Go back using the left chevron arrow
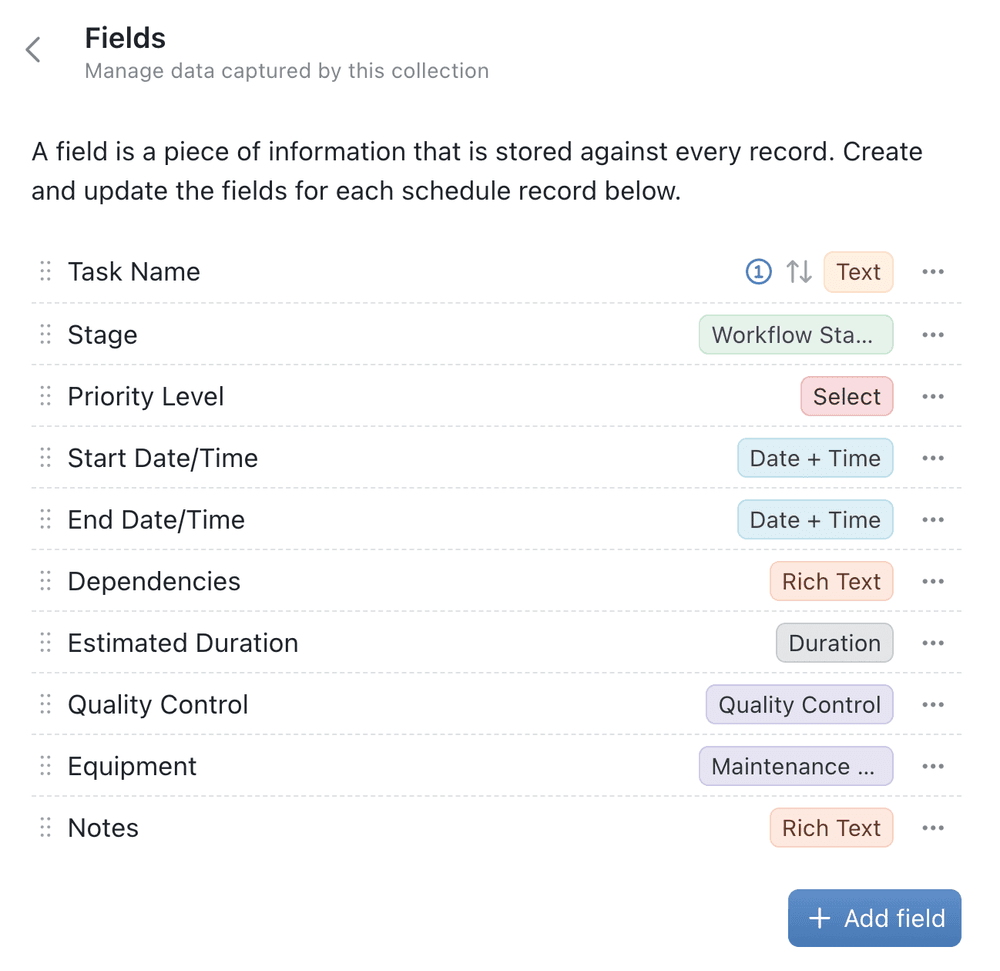This screenshot has height=971, width=1000. point(34,50)
